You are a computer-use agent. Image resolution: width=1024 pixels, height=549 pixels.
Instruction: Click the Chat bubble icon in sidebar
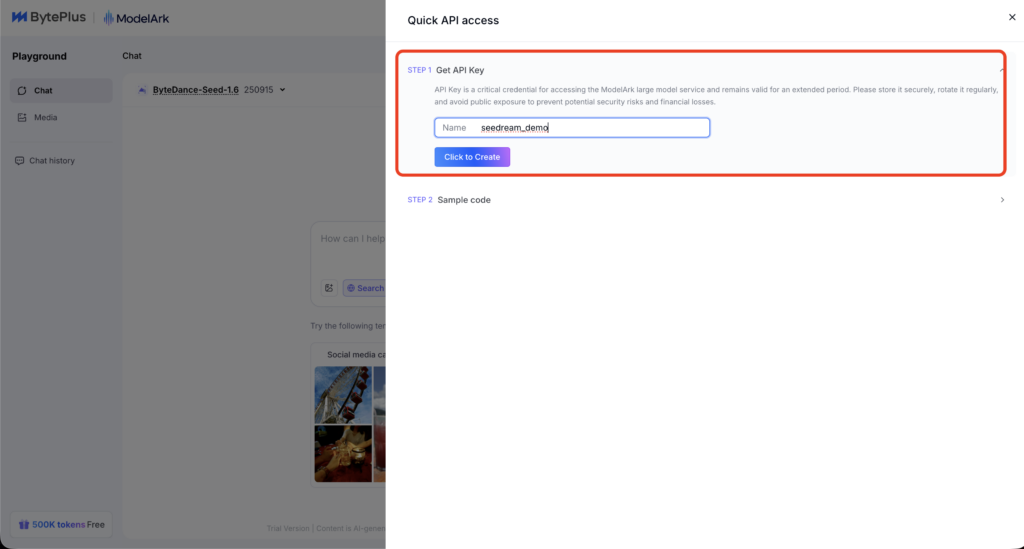(x=21, y=91)
